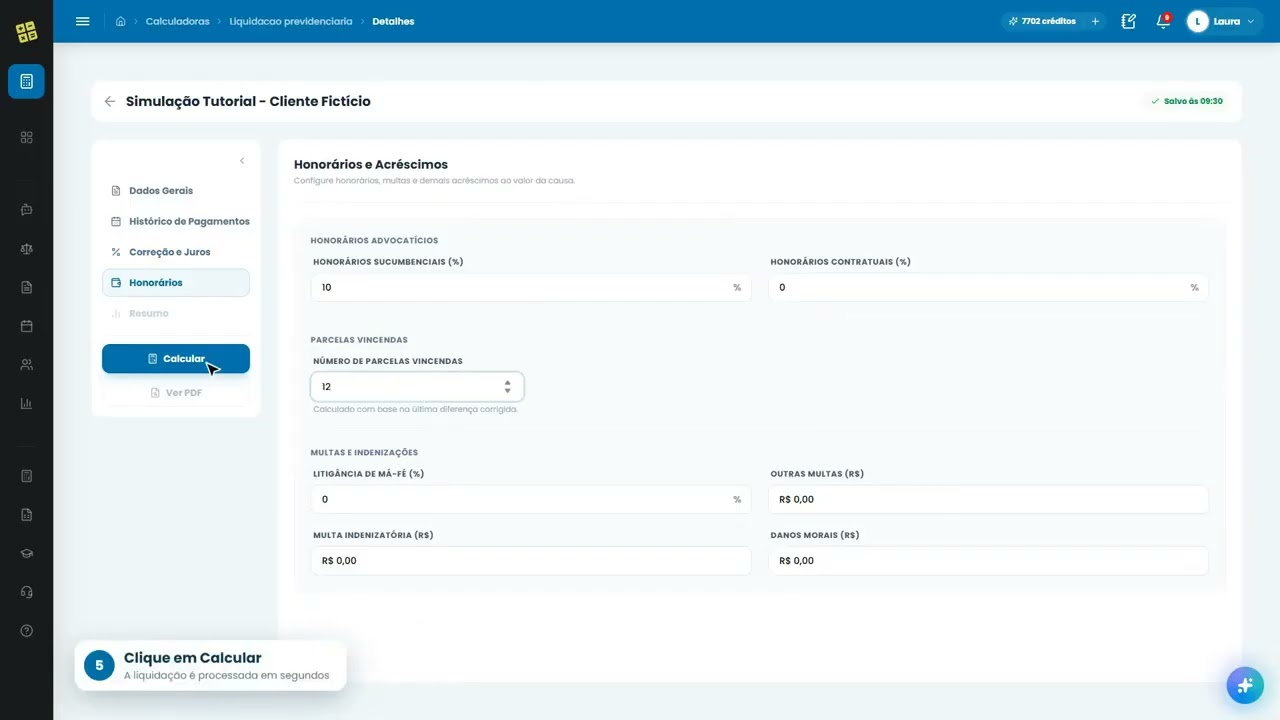Open the justice scales icon in sidebar

[x=26, y=249]
